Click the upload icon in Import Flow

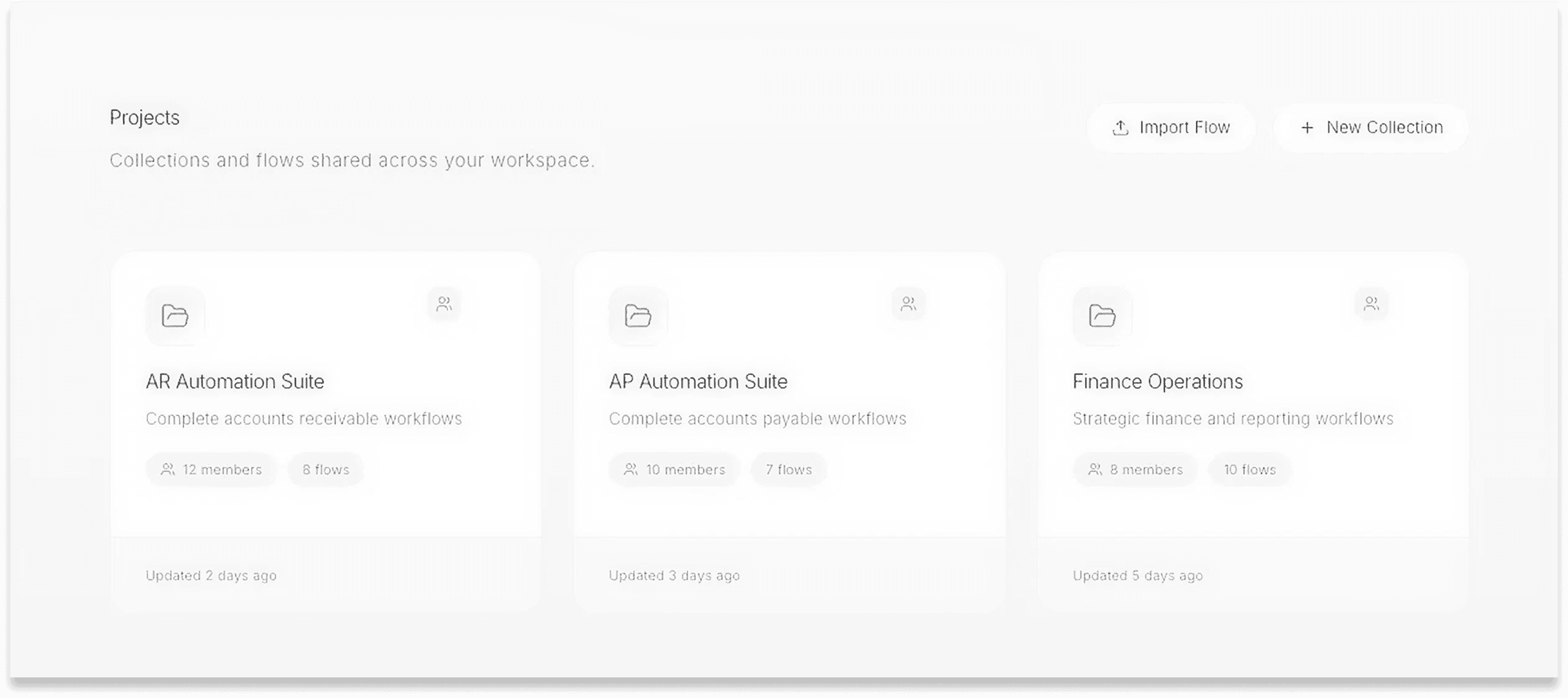point(1121,127)
